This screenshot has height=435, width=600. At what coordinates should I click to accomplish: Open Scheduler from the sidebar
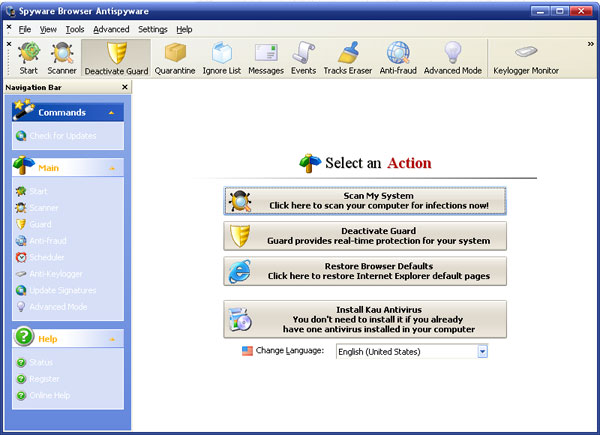[x=40, y=257]
